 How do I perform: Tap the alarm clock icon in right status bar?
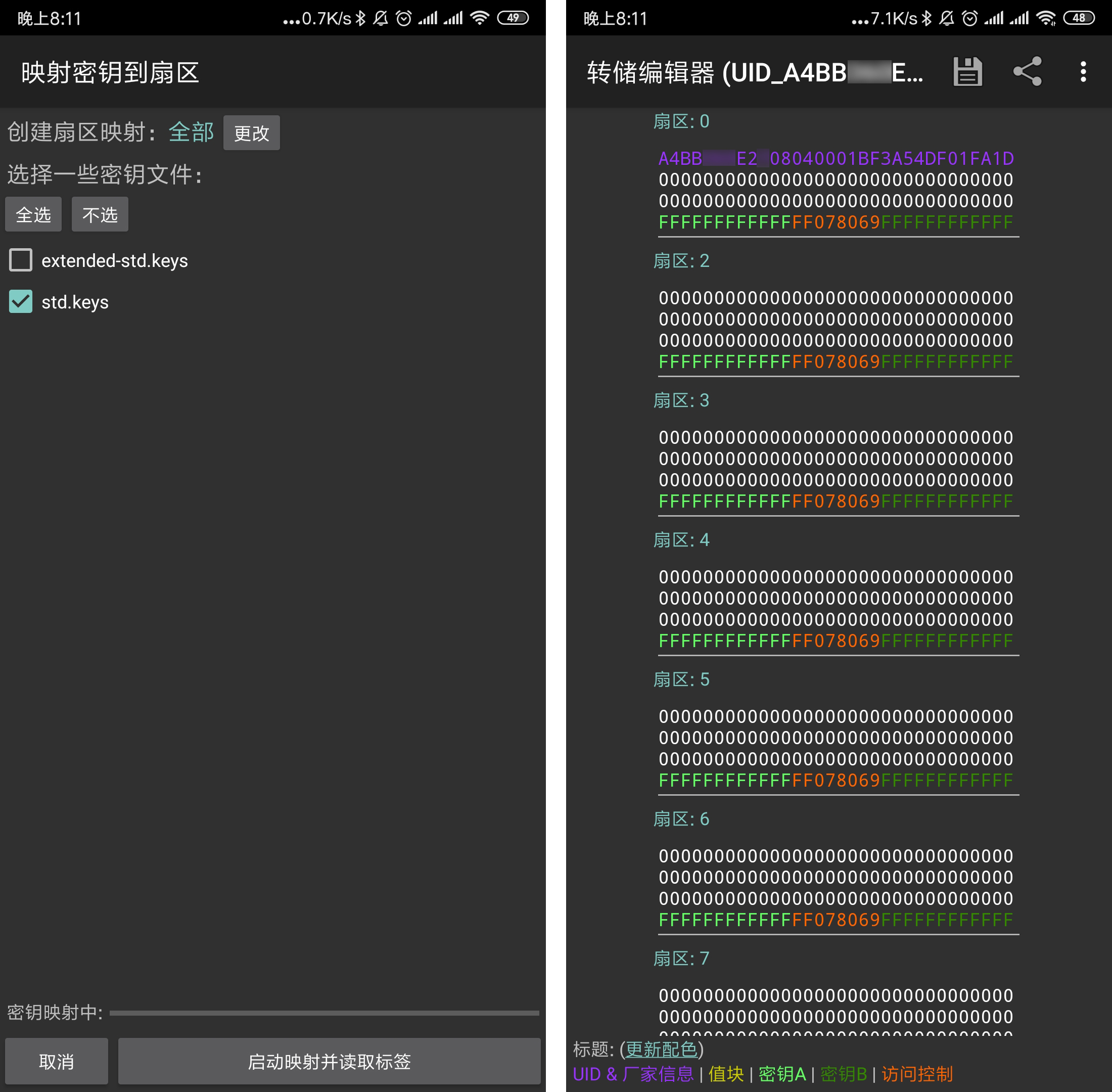(x=970, y=18)
